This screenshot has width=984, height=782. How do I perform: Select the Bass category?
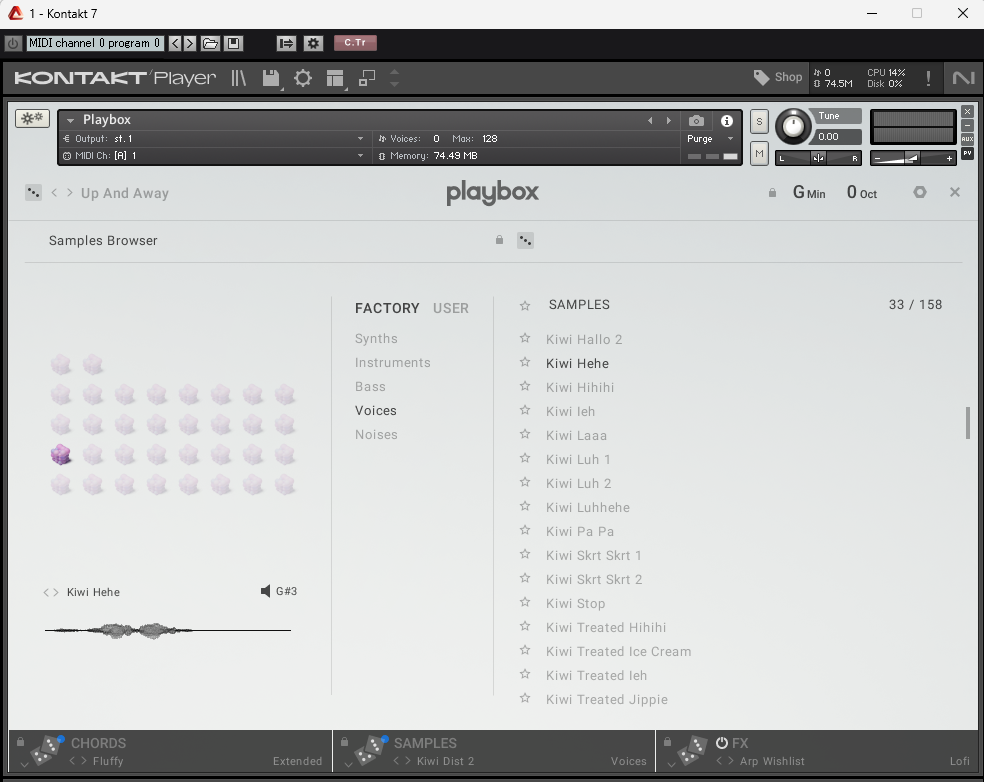click(x=370, y=387)
